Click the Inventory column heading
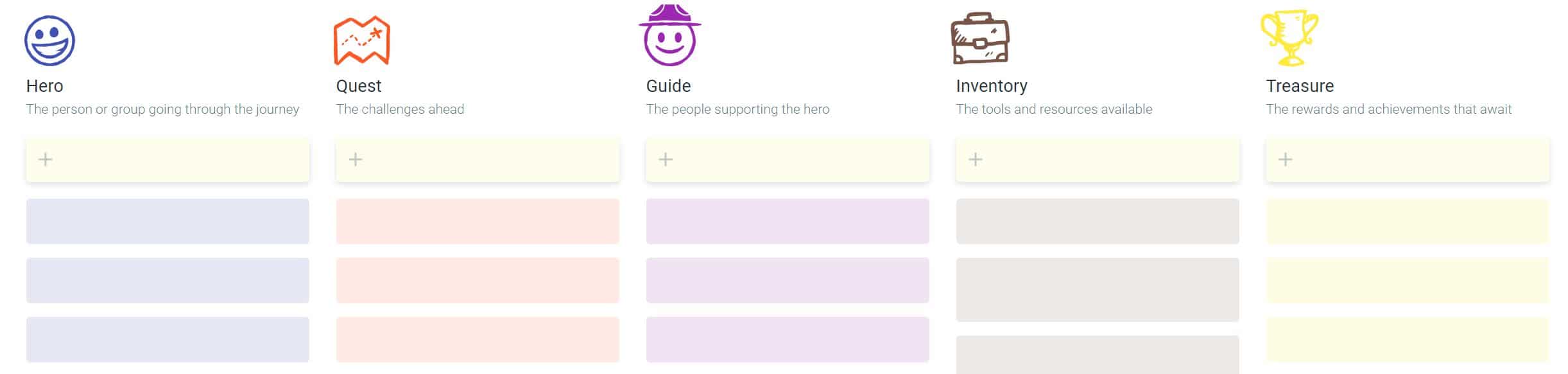Screen dimensions: 1568x374 (992, 86)
